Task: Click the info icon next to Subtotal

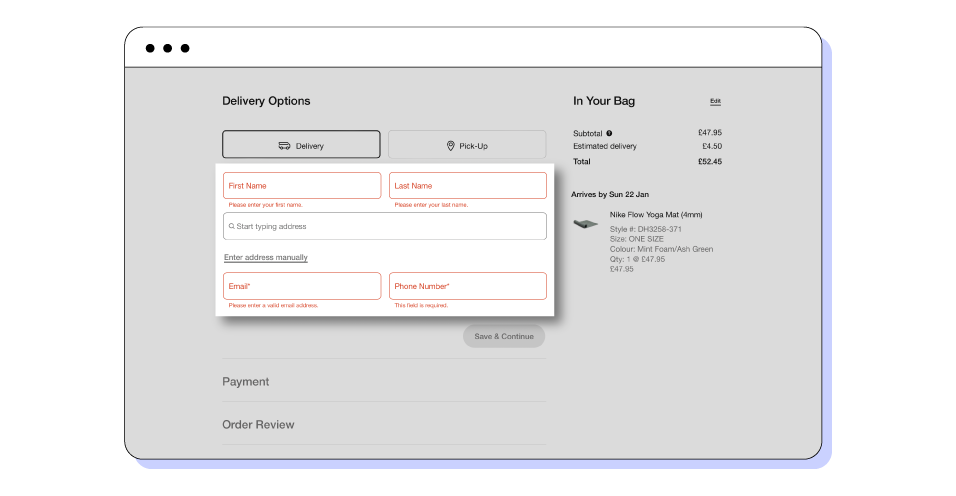Action: coord(609,132)
